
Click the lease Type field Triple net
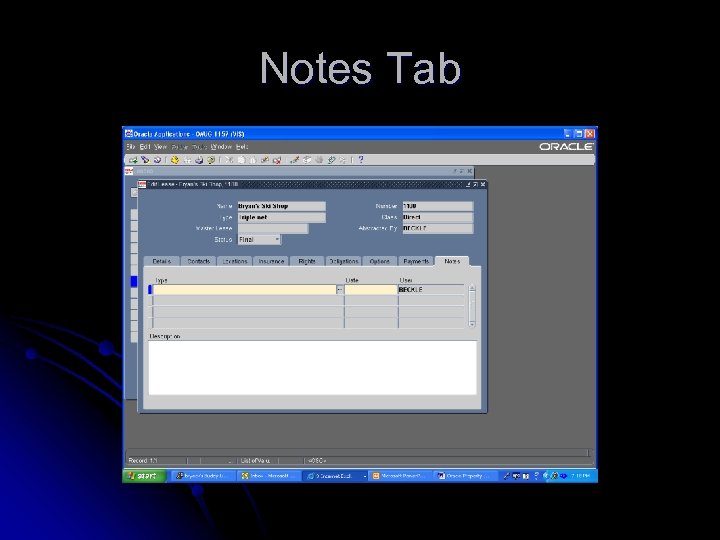[x=281, y=217]
